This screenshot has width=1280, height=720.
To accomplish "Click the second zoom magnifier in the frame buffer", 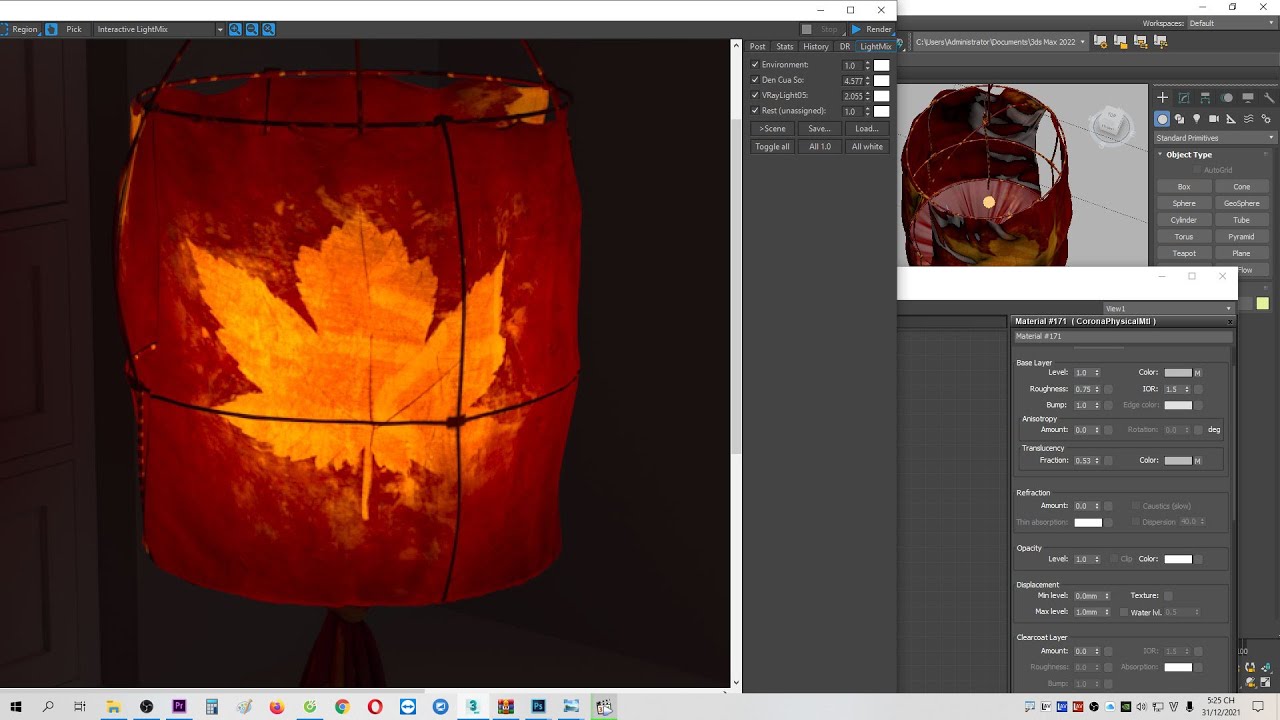I will tap(252, 29).
